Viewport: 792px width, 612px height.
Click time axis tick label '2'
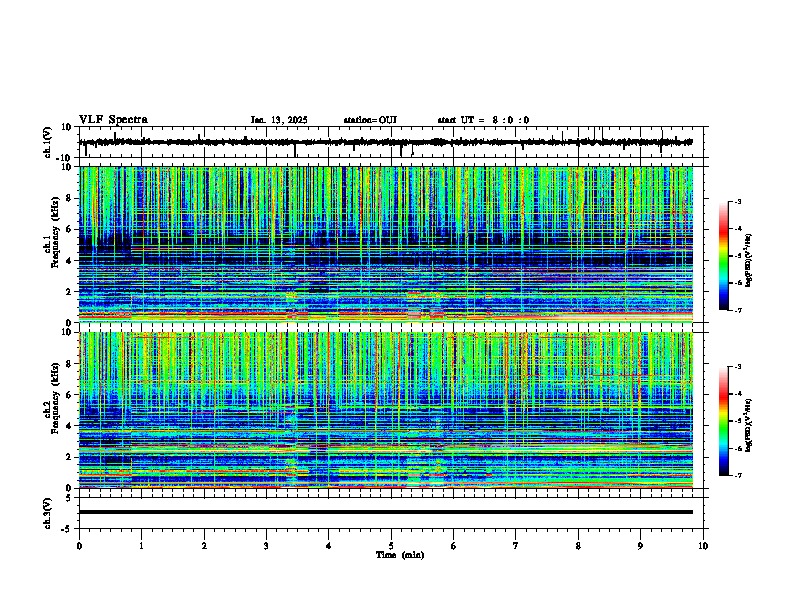[204, 546]
